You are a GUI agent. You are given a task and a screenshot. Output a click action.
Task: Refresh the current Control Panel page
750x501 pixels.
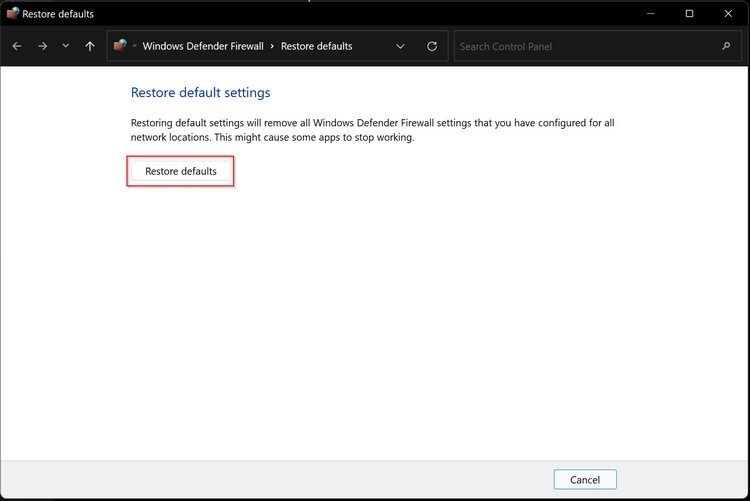pyautogui.click(x=432, y=46)
